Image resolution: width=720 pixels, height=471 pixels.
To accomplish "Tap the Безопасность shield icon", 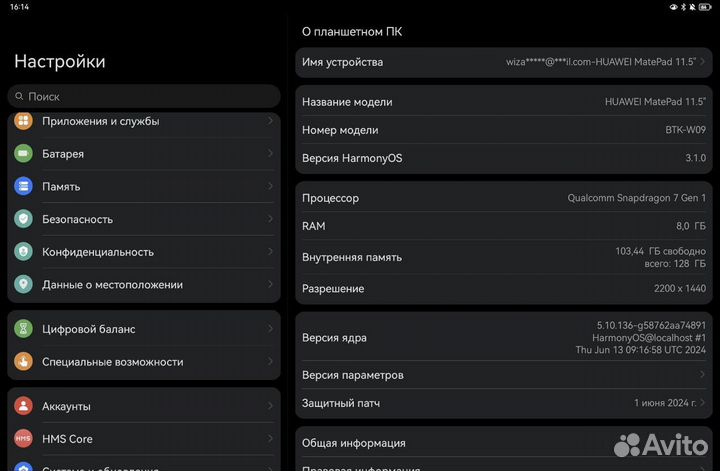I will (23, 219).
